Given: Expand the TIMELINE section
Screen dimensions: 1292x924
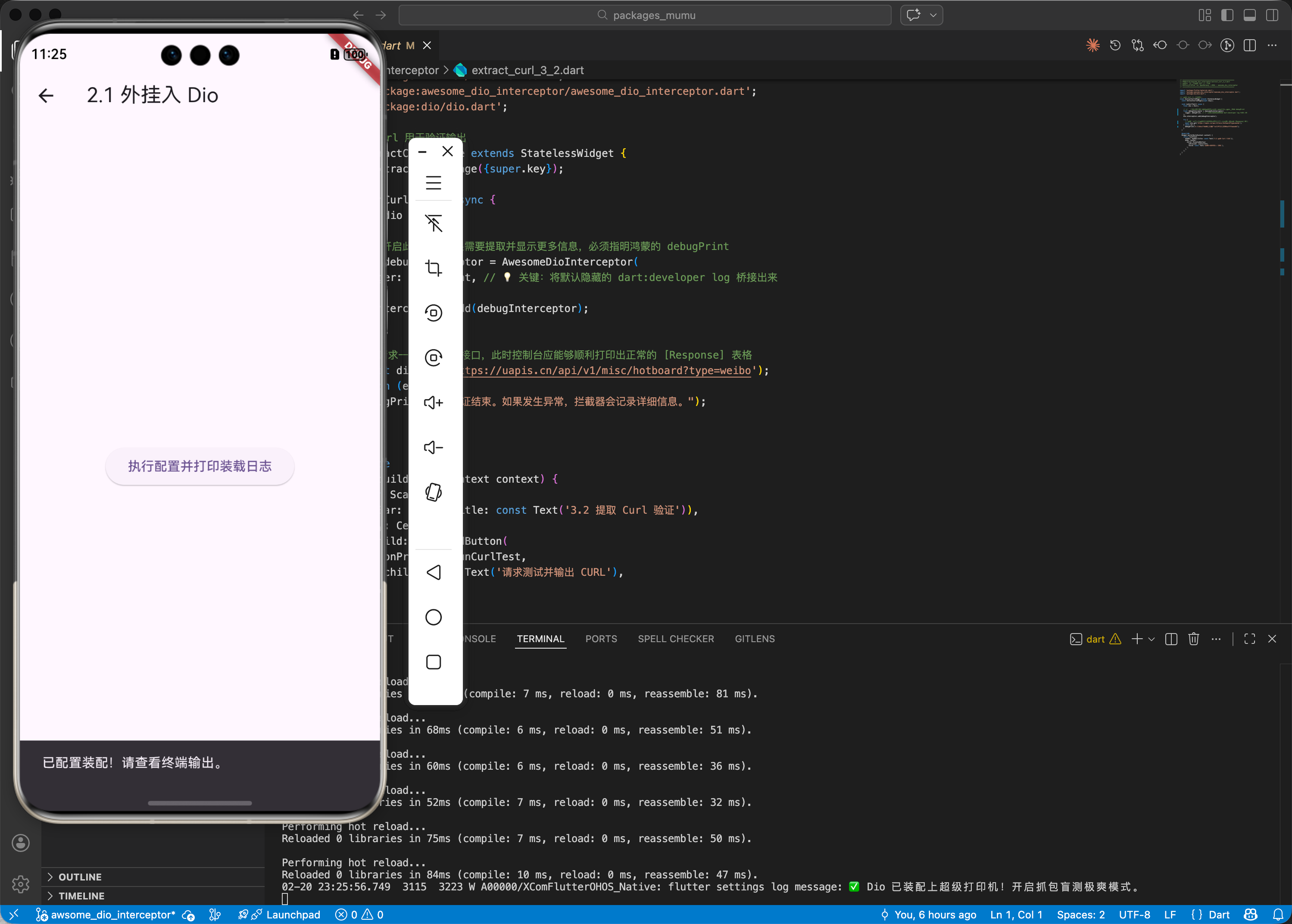Looking at the screenshot, I should [81, 896].
